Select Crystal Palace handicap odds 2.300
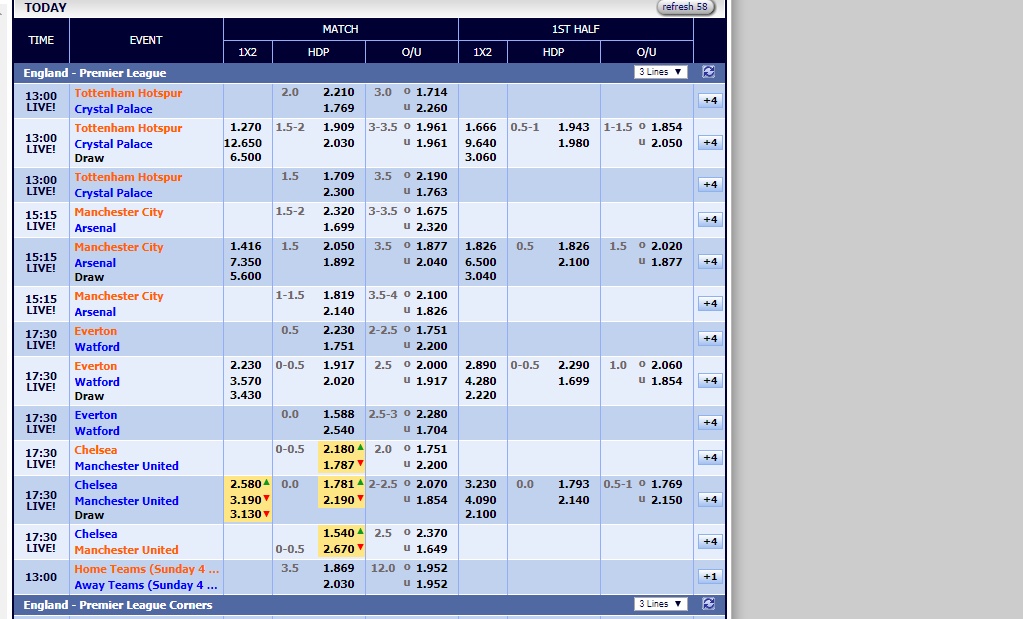Screen dimensions: 1023x619 coord(339,192)
